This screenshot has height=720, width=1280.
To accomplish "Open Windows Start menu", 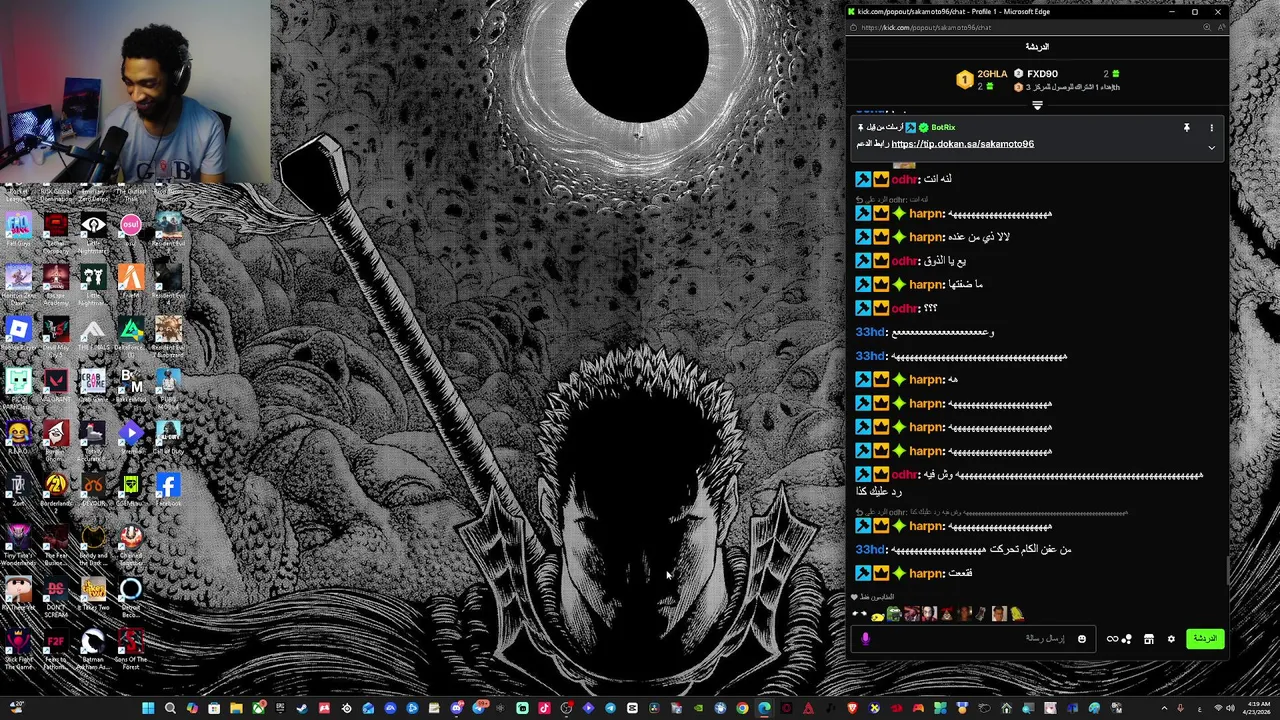I will tap(148, 708).
